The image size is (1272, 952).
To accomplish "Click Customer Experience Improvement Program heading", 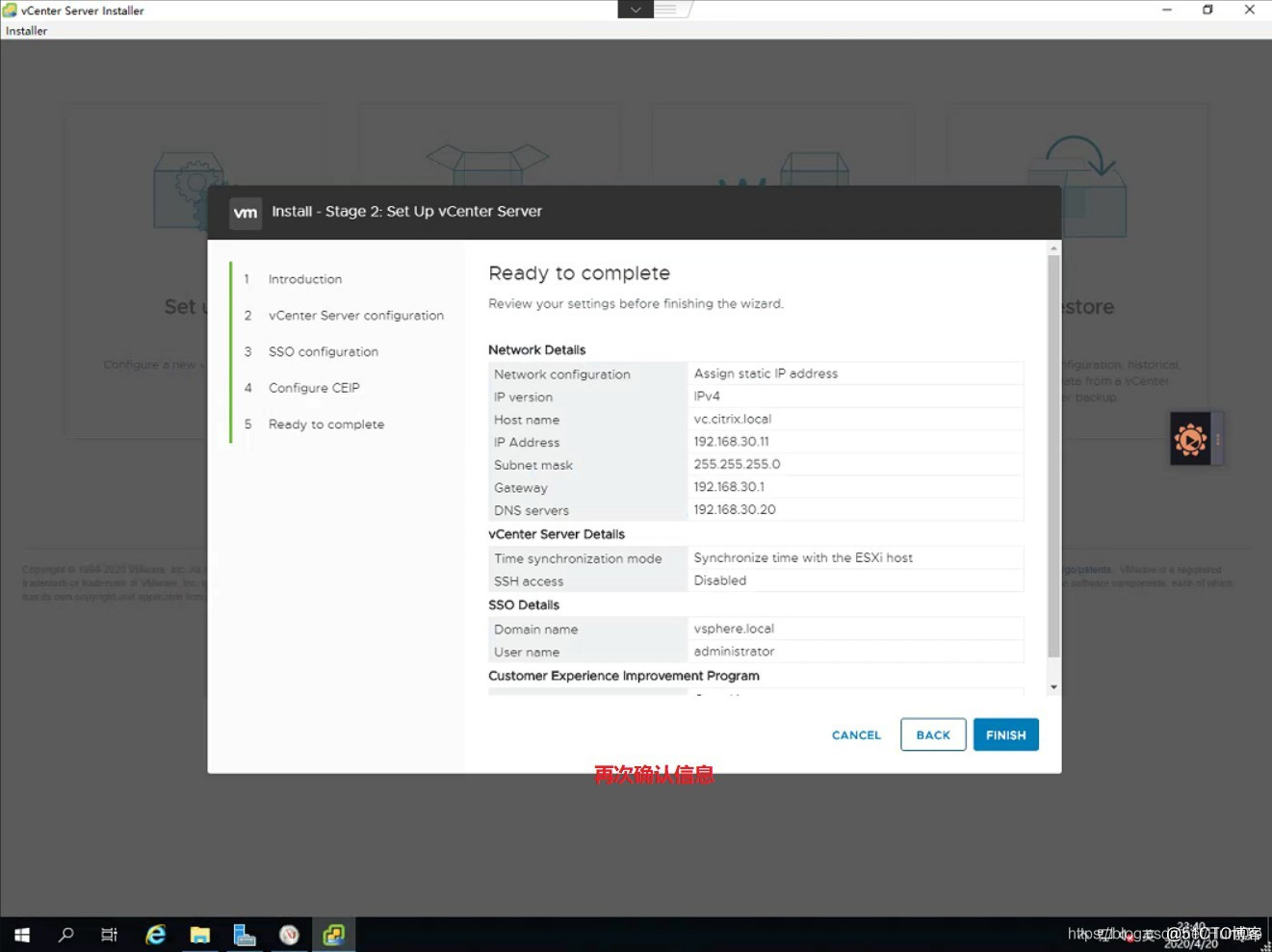I will [x=624, y=676].
